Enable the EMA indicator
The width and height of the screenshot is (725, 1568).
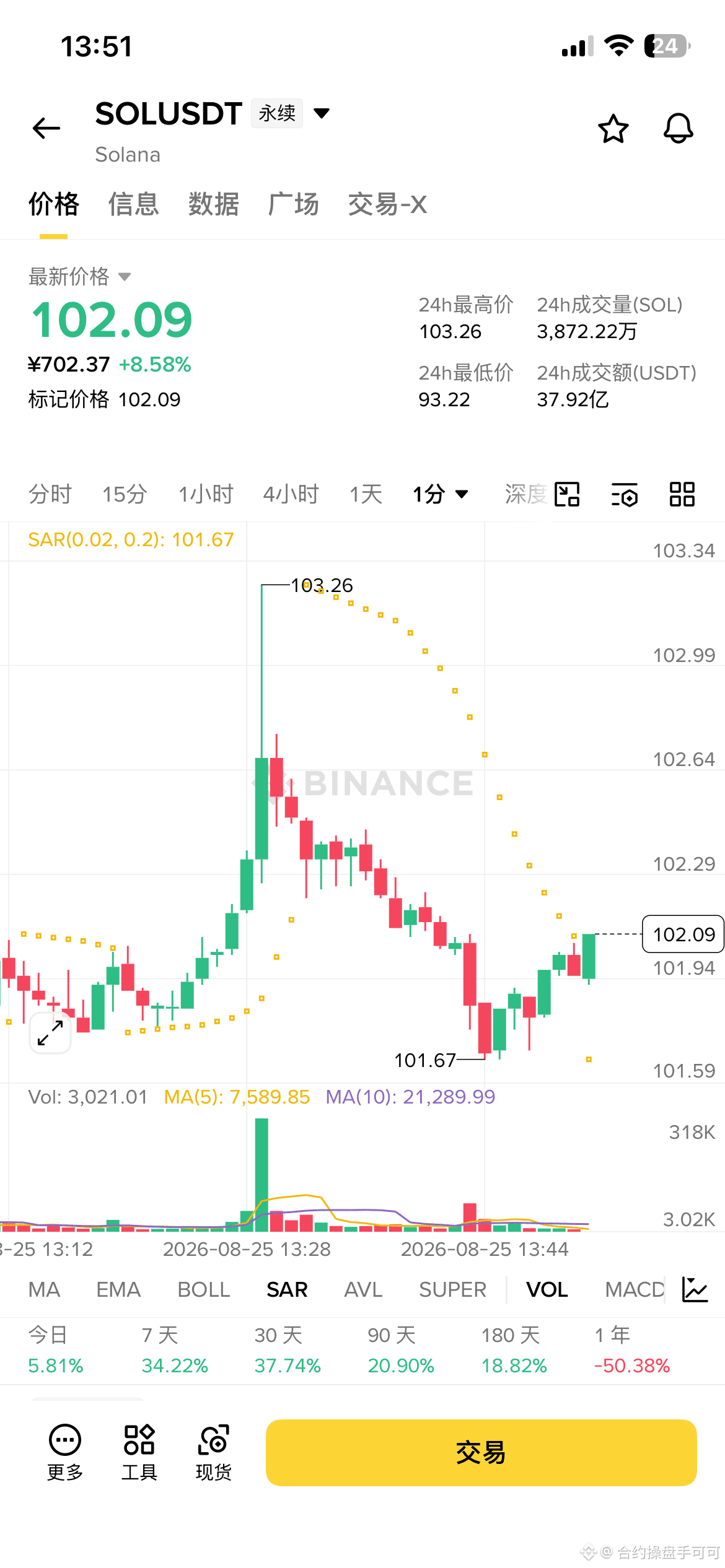tap(118, 1289)
